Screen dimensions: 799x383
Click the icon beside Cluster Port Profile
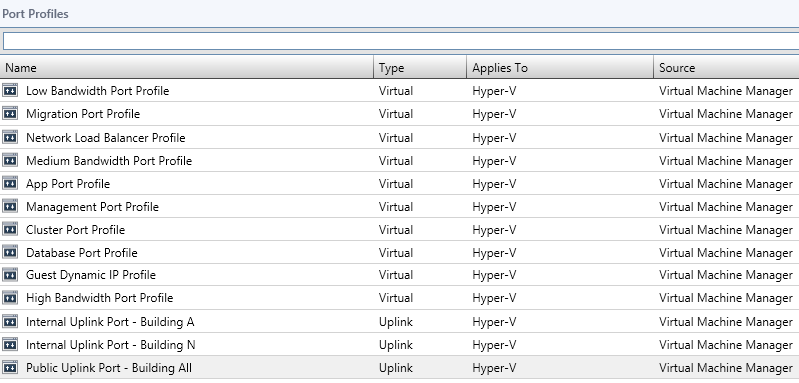[10, 230]
